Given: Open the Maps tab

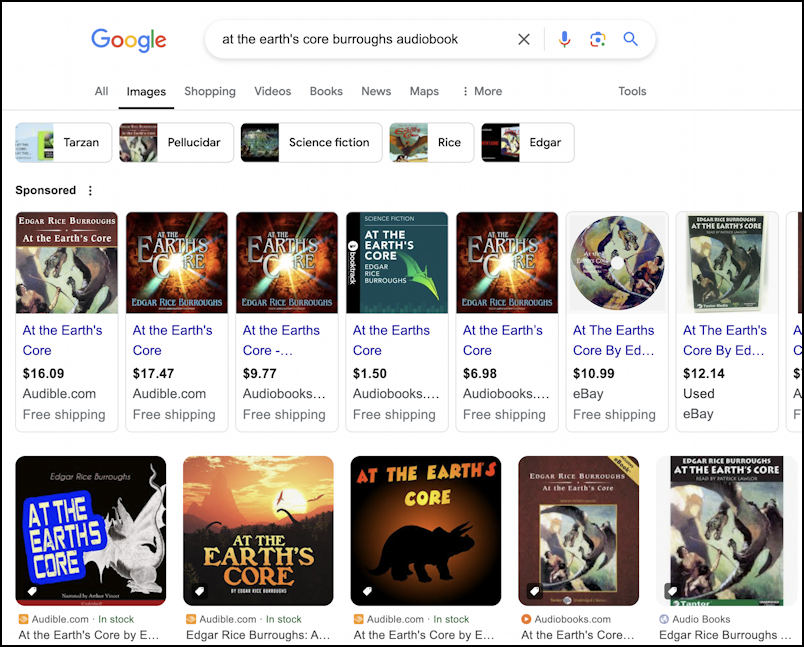Looking at the screenshot, I should click(424, 91).
